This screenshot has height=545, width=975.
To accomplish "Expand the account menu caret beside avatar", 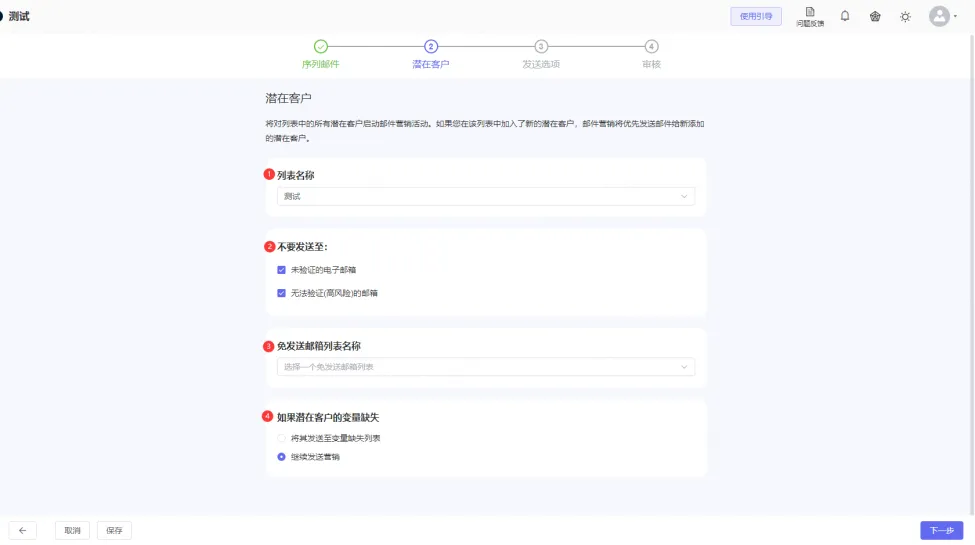I will (955, 17).
